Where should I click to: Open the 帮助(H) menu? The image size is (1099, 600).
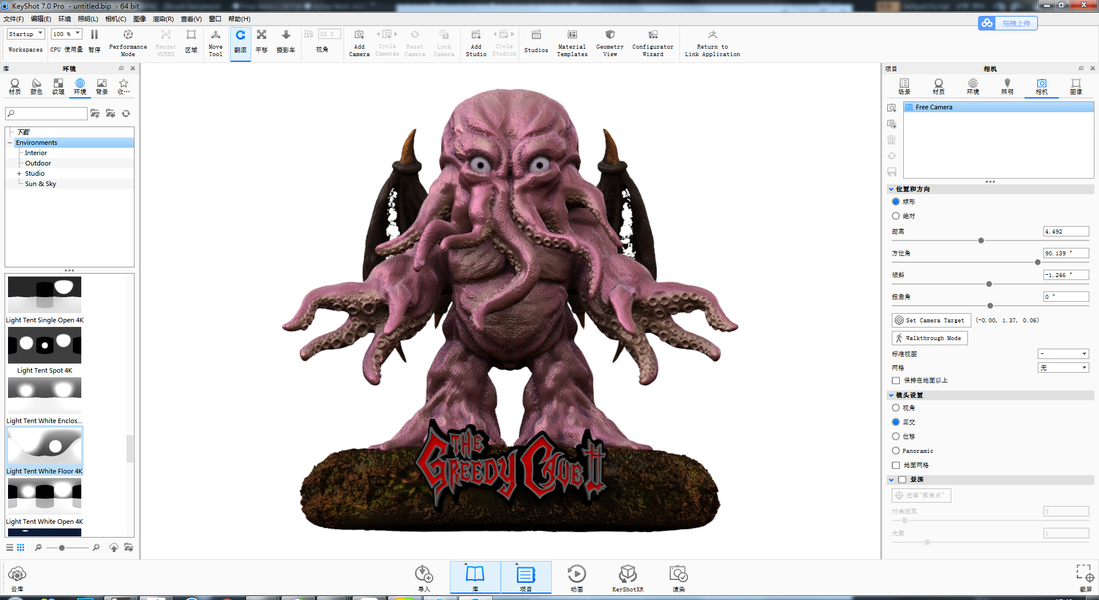(x=239, y=19)
